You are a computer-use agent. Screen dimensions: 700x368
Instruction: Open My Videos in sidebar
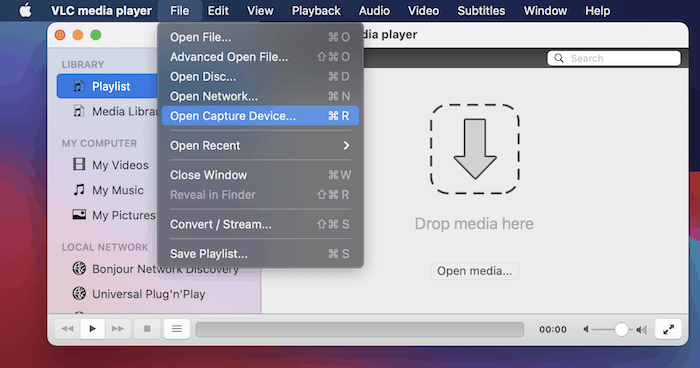[x=120, y=165]
